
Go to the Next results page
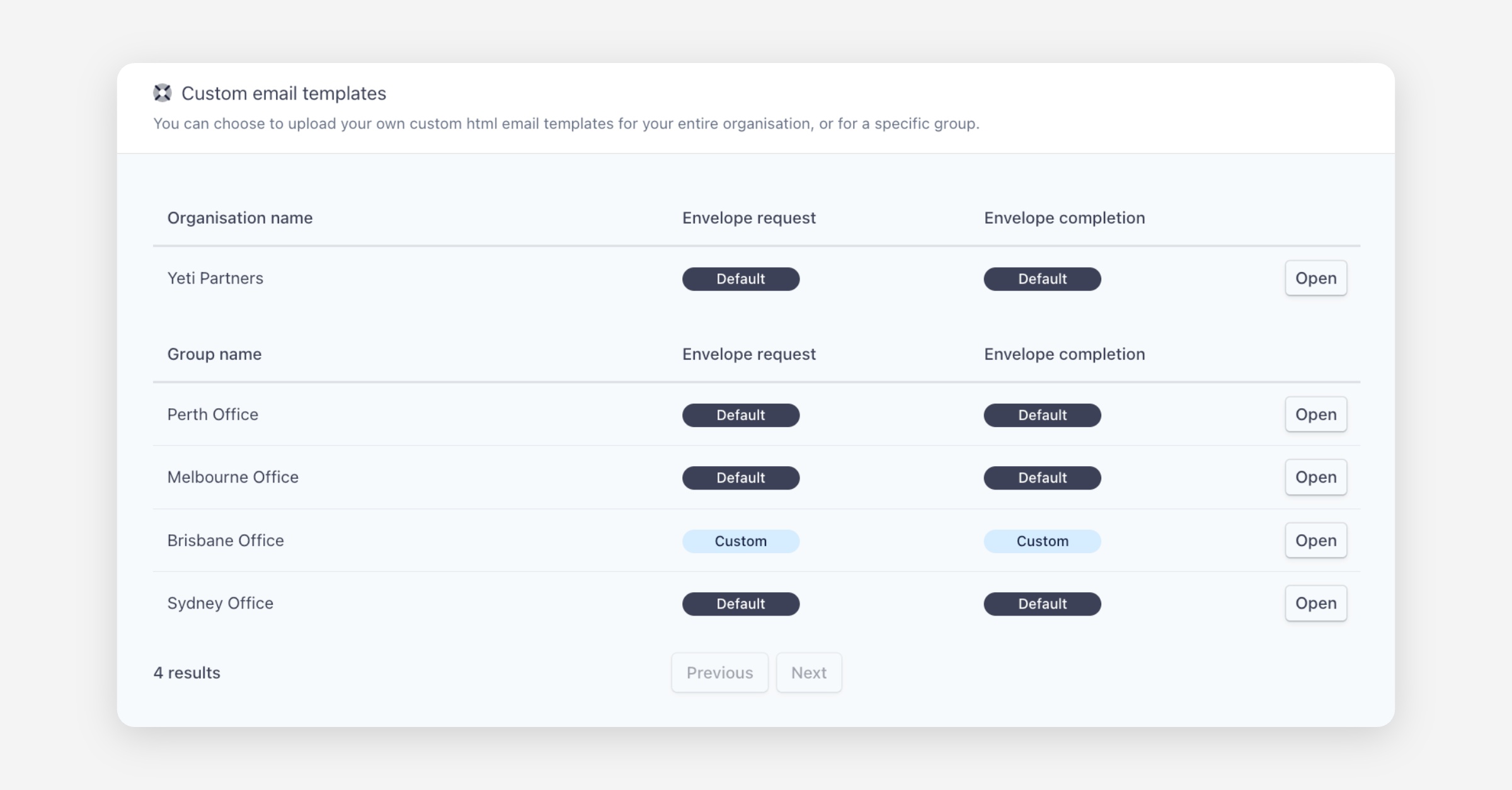click(809, 673)
